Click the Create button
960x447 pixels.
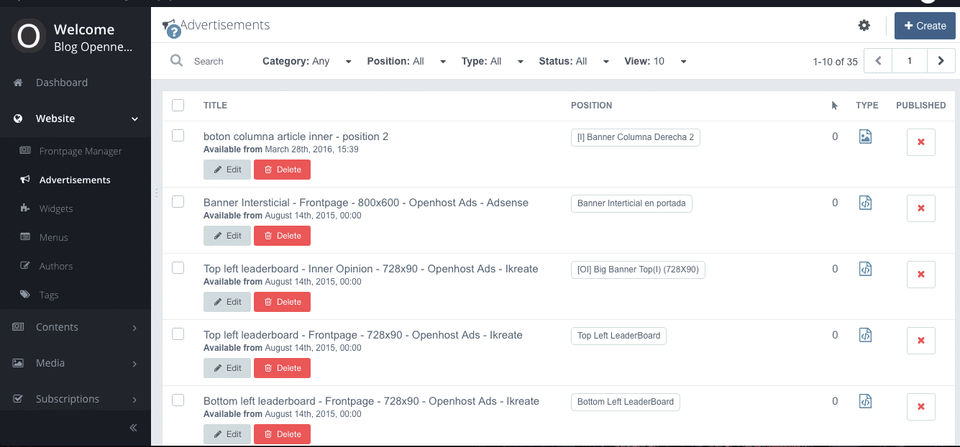pyautogui.click(x=924, y=26)
